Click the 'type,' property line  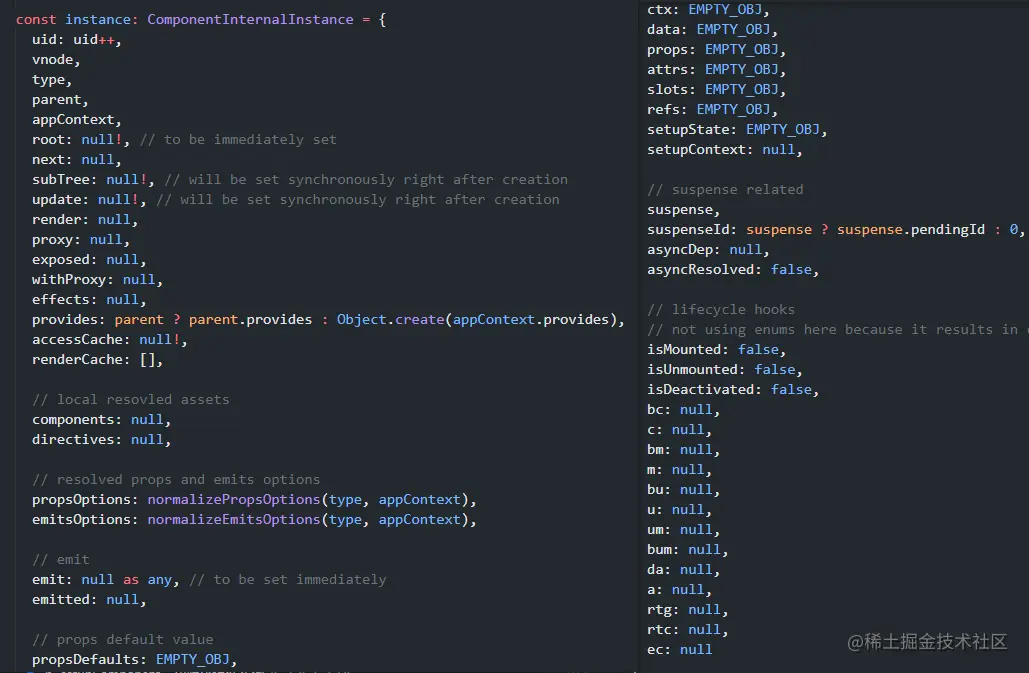(x=52, y=79)
